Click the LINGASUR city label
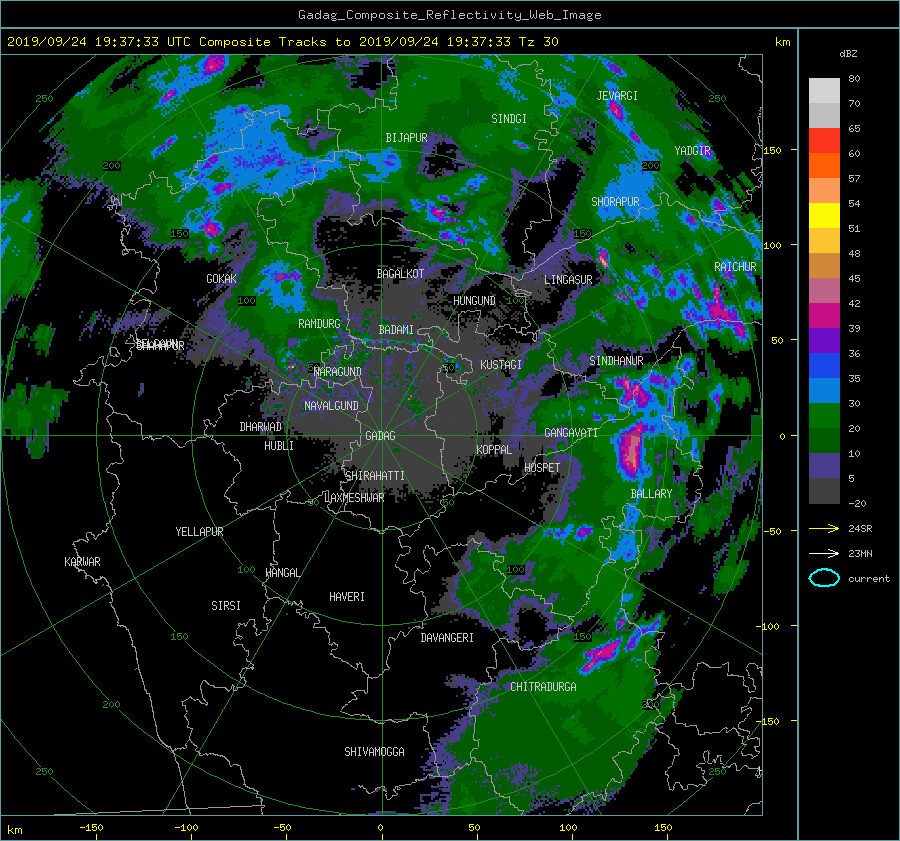This screenshot has width=900, height=841. click(x=568, y=280)
